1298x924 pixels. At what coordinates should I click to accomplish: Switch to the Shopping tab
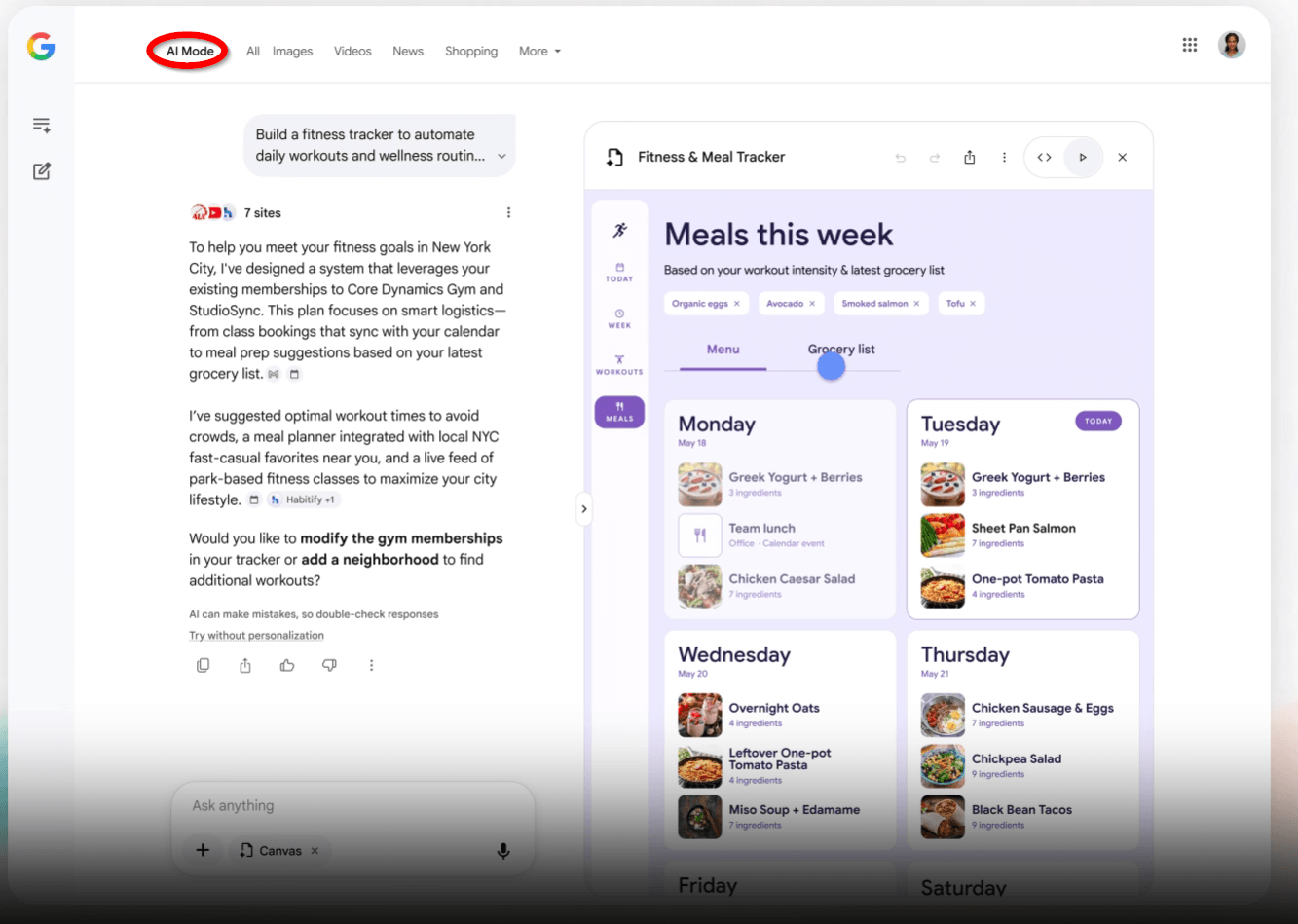[x=471, y=52]
